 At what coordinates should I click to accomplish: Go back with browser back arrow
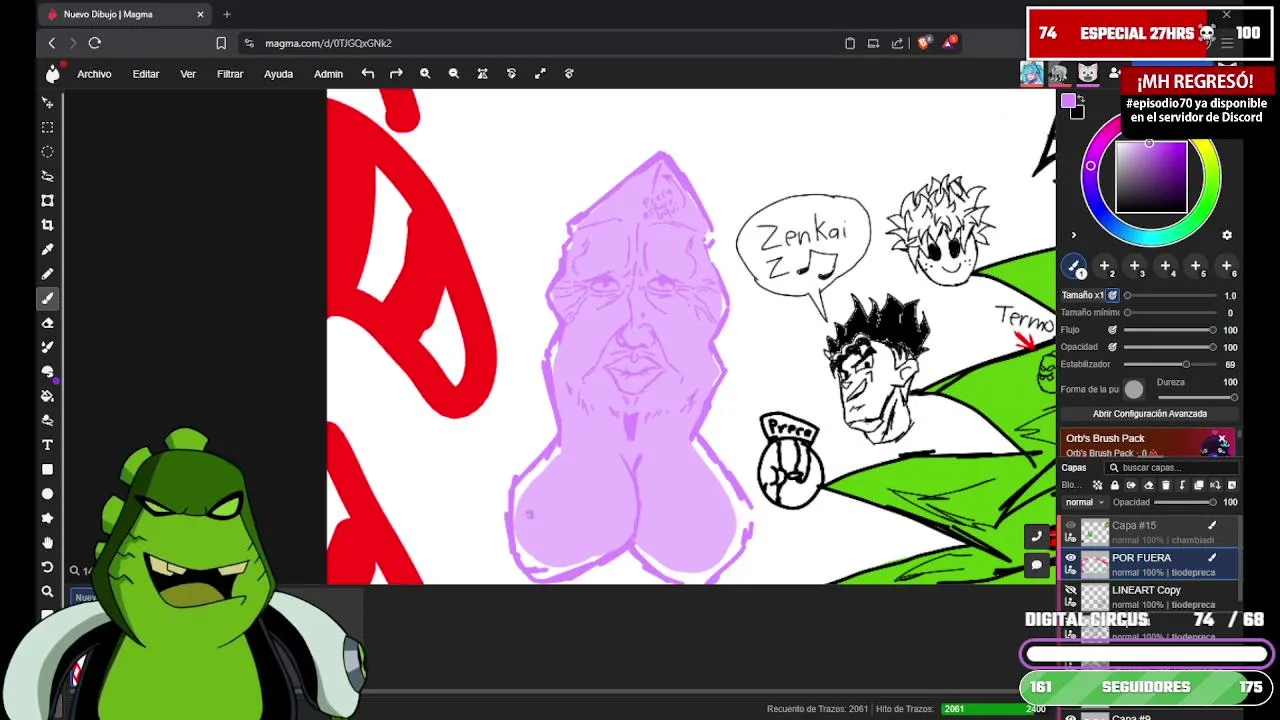(52, 43)
